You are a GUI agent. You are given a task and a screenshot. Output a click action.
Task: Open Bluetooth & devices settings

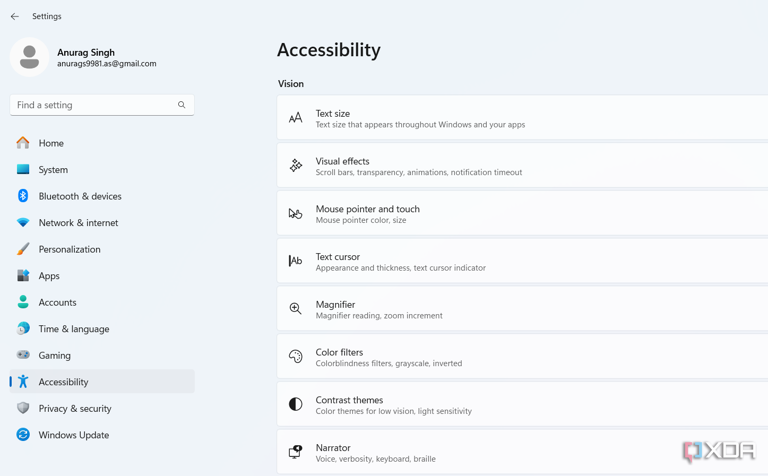coord(80,196)
